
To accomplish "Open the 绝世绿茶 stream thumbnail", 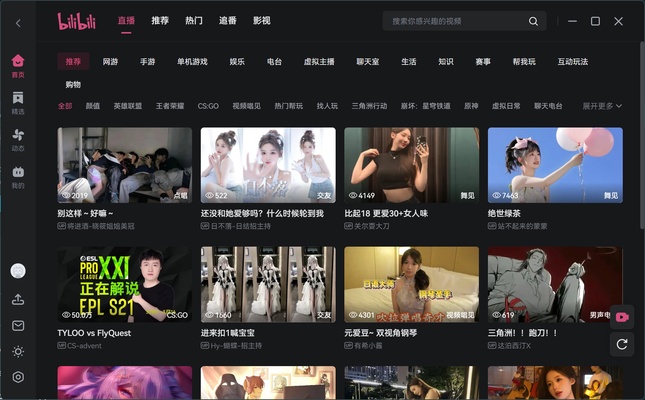I will (555, 165).
